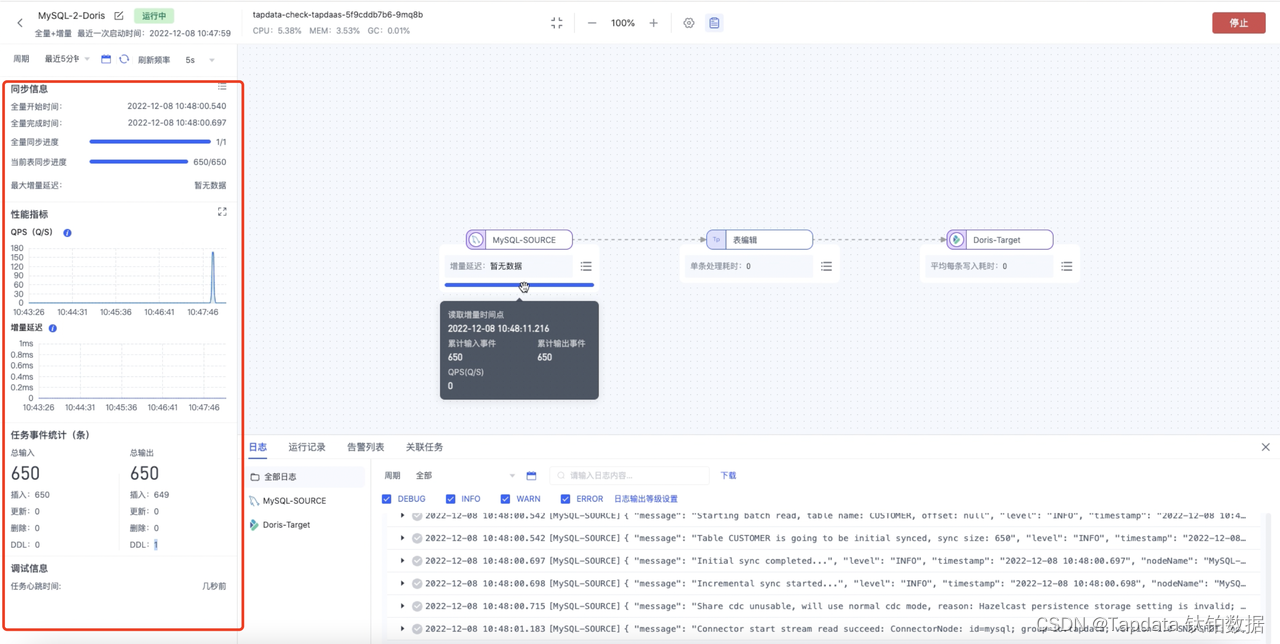Screen dimensions: 1280x644
Task: Zoom in the canvas with plus
Action: 654,23
